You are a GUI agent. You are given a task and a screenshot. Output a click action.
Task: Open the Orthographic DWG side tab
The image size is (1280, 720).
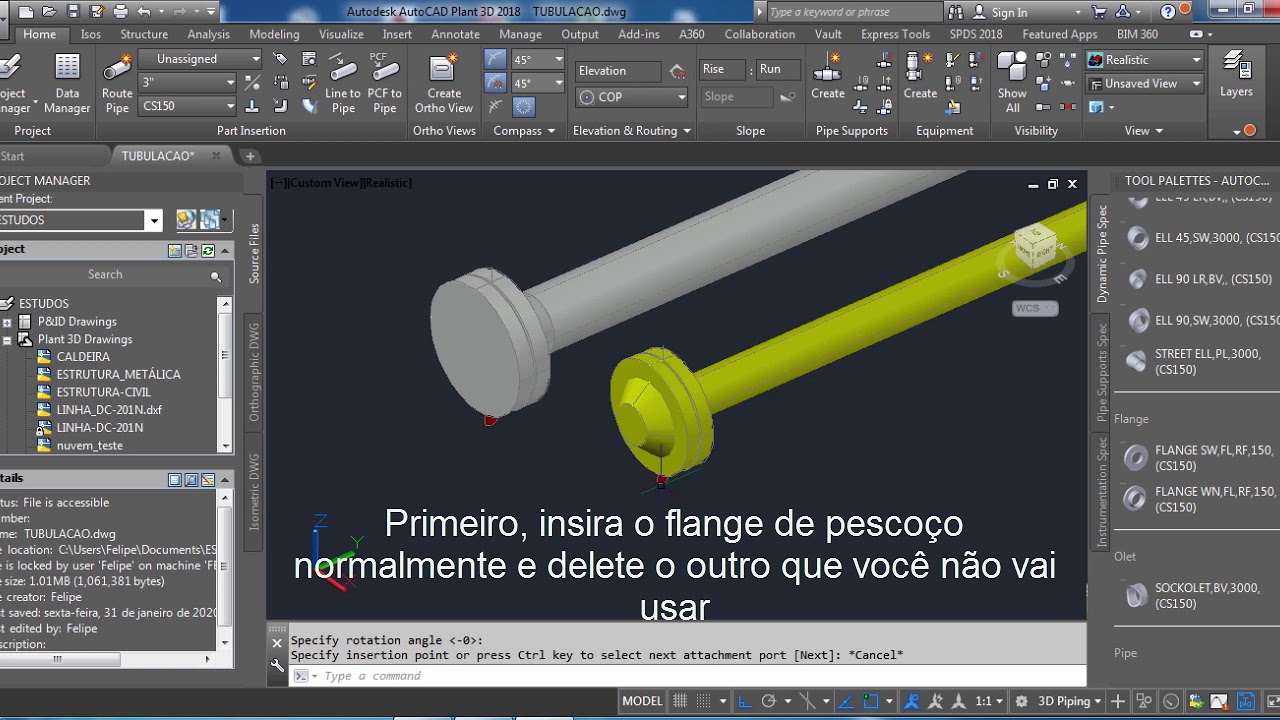tap(254, 372)
